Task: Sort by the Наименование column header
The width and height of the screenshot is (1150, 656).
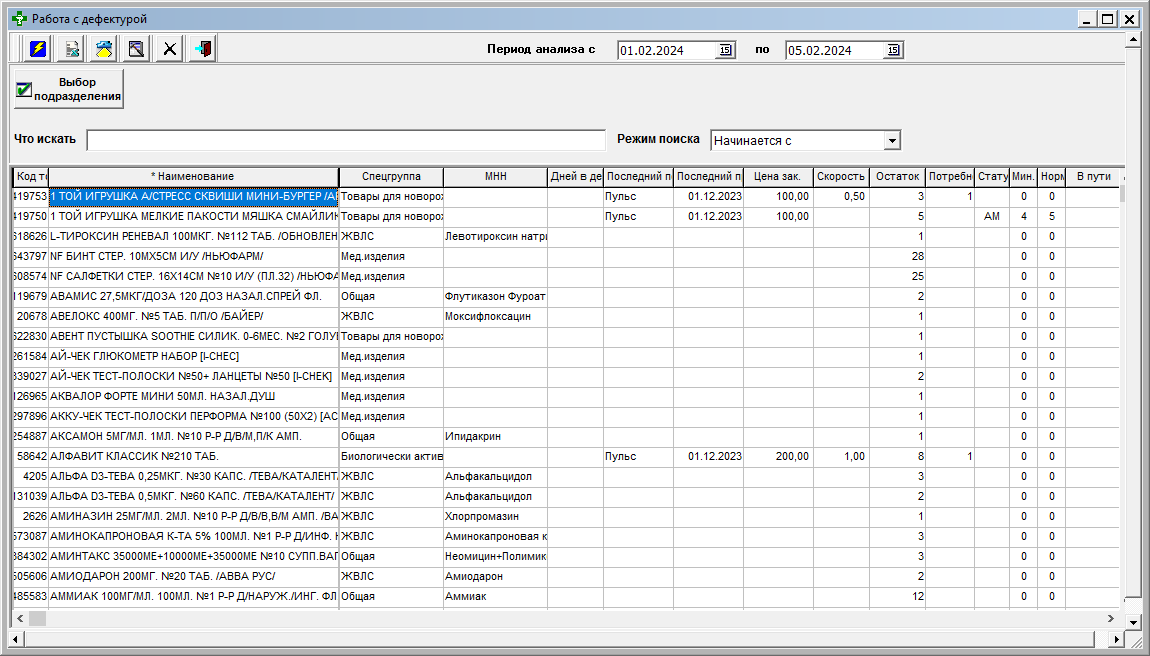Action: 193,177
